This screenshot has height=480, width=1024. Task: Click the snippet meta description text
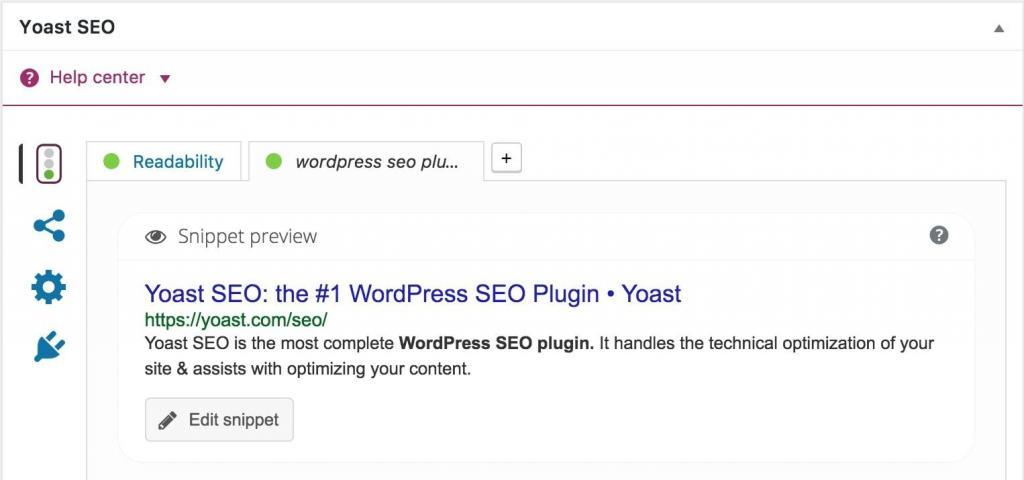pos(538,356)
